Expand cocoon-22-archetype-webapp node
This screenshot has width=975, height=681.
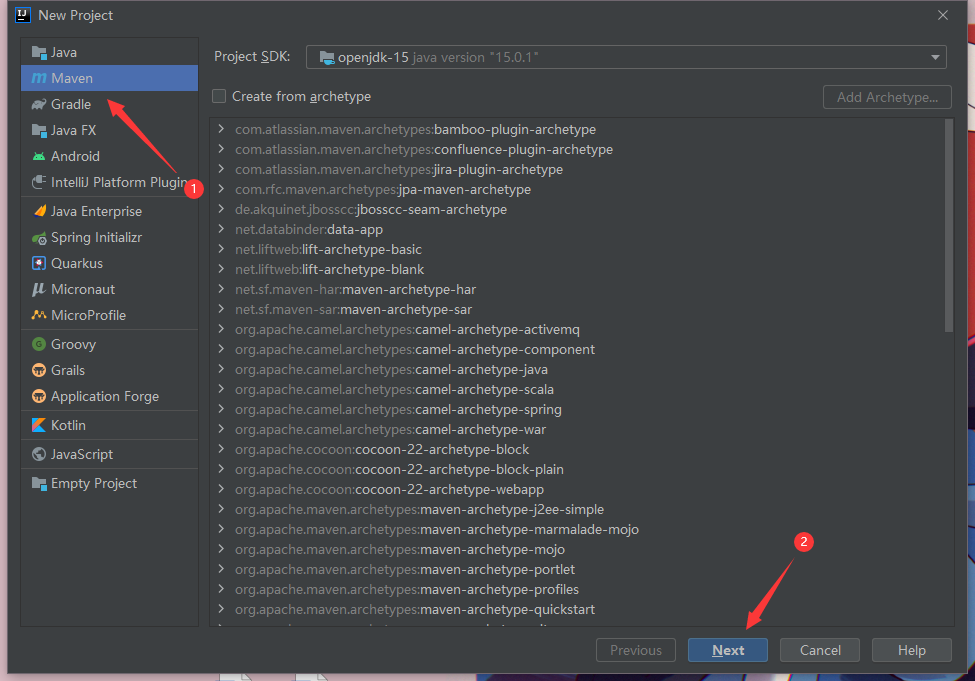tap(221, 489)
